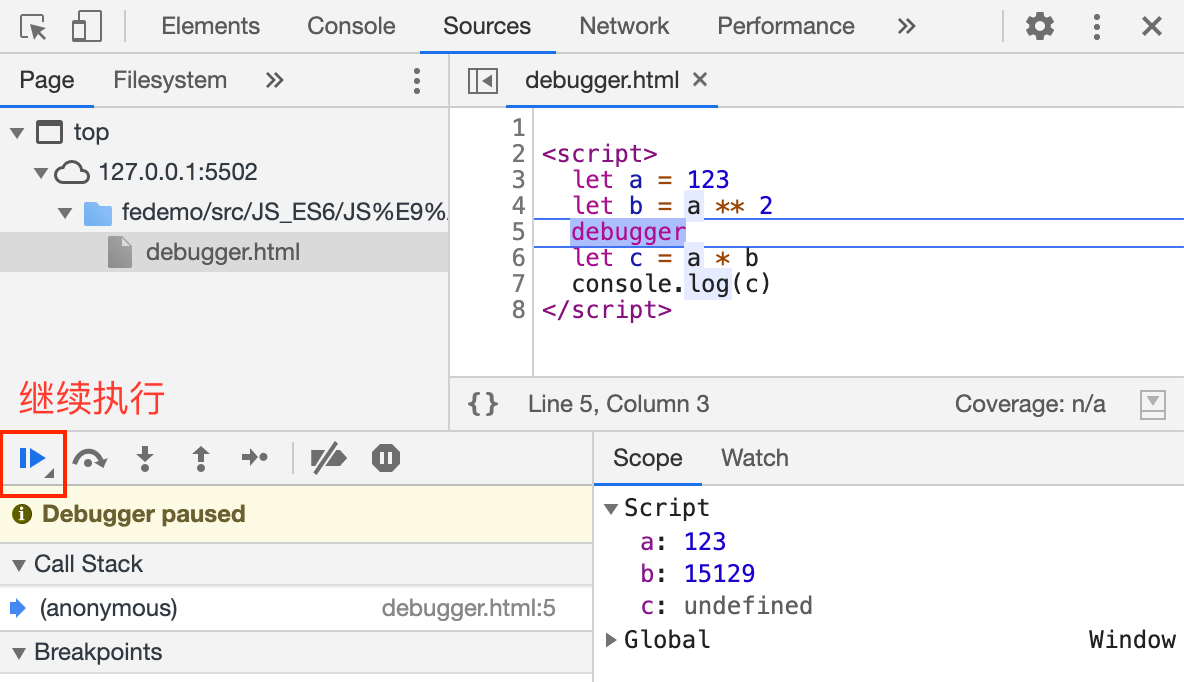
Task: Step out of current function
Action: (200, 458)
